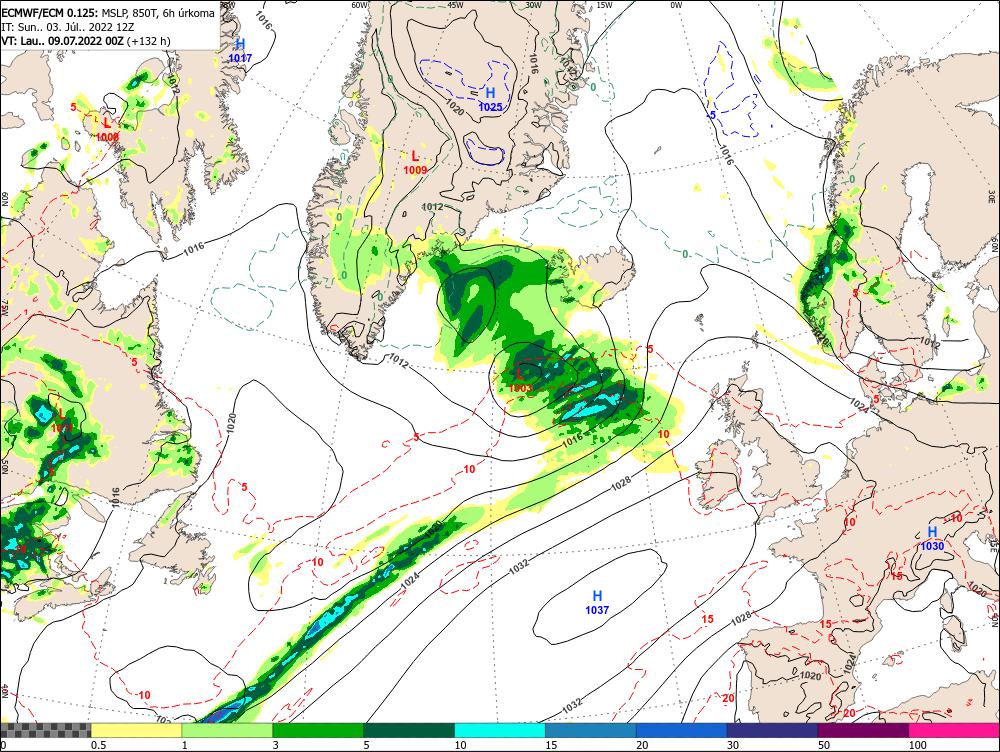
Task: Click the medium green 3–5 legend swatch
Action: [318, 730]
